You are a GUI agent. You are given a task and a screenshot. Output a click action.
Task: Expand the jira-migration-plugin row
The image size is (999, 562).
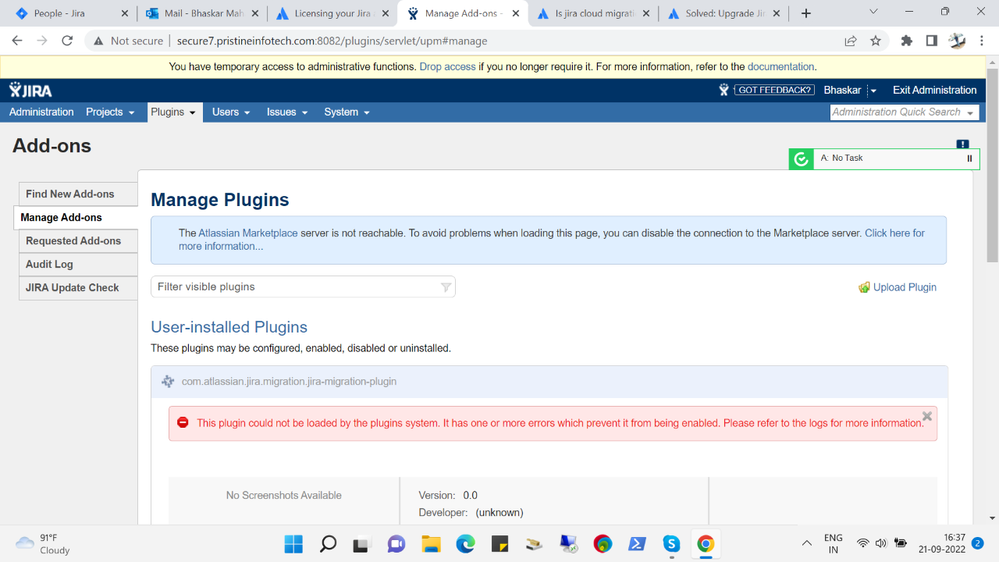(549, 381)
